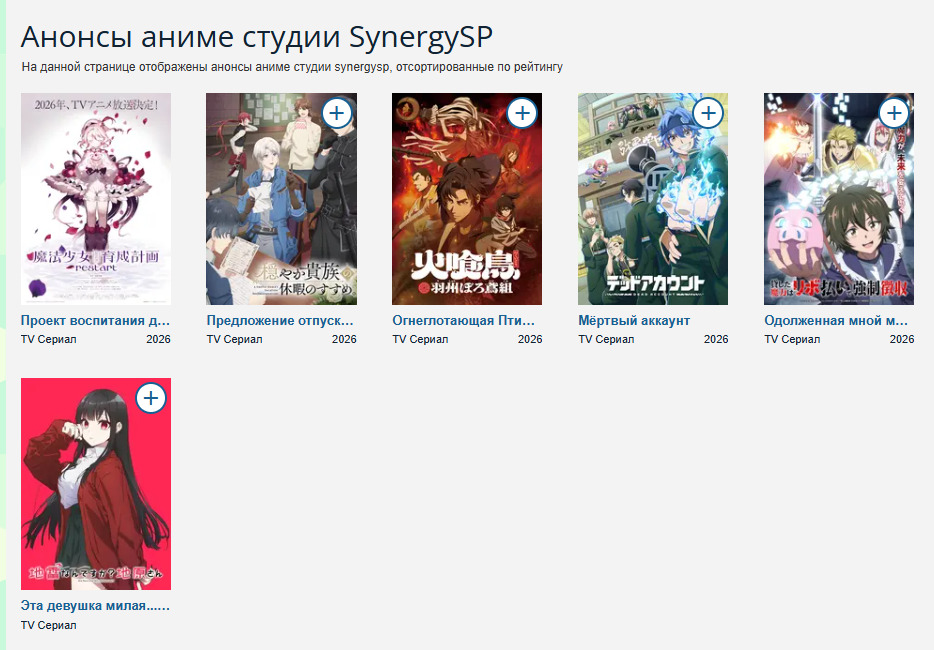The width and height of the screenshot is (934, 650).
Task: Open 'Одолженная мной м...' title link
Action: [836, 321]
